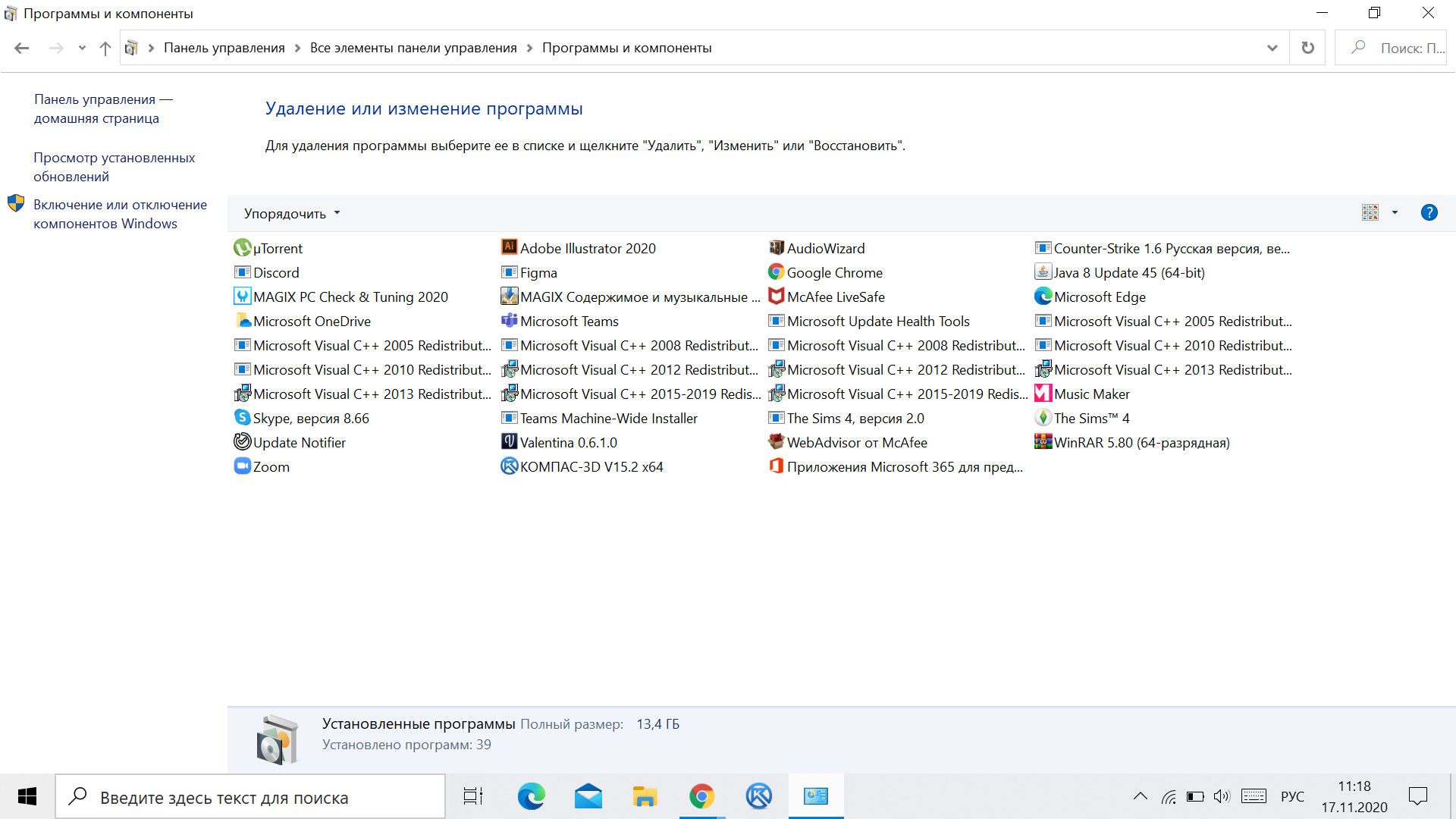Image resolution: width=1456 pixels, height=819 pixels.
Task: Click Все элементы панели управления breadcrumb
Action: pyautogui.click(x=413, y=48)
